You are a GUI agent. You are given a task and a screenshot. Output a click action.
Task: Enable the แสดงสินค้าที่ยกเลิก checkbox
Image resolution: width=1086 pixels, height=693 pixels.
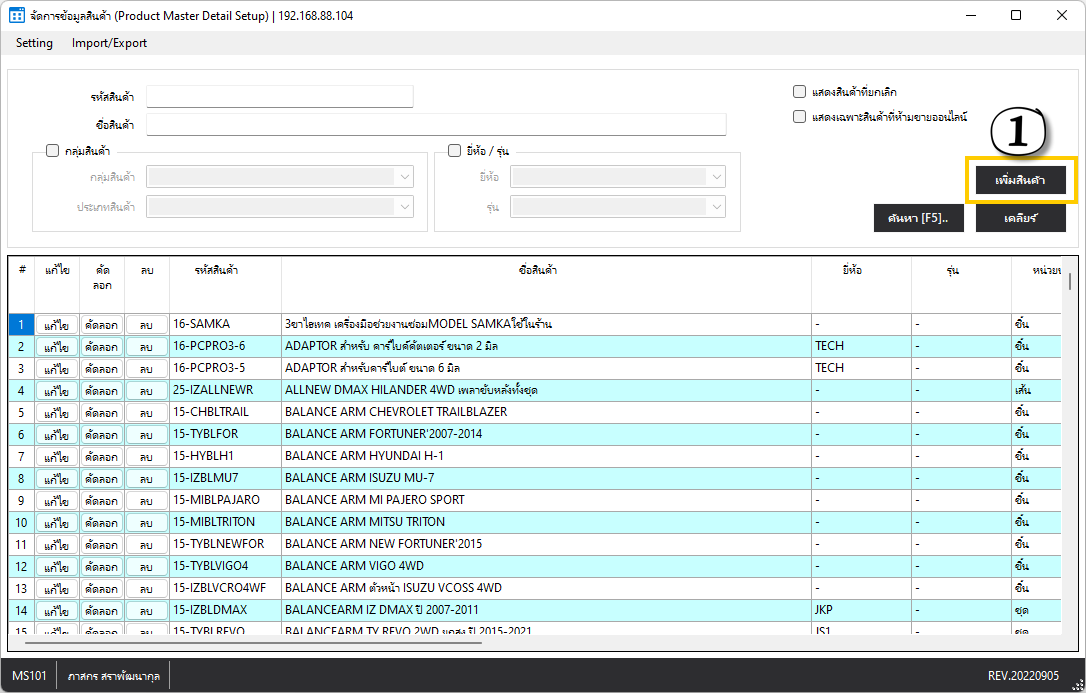pos(799,91)
